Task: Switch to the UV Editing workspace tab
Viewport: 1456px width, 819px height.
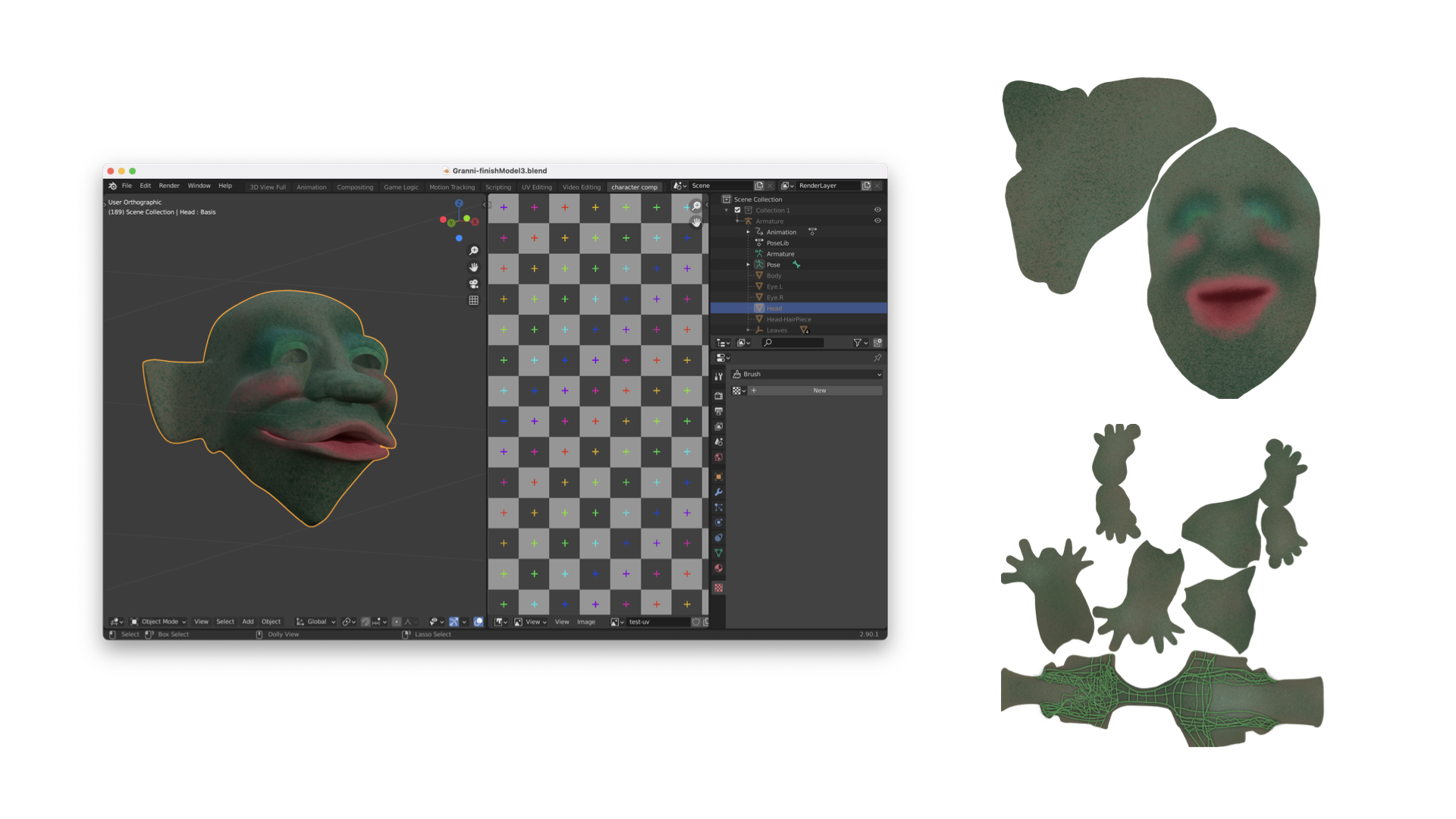Action: point(536,187)
